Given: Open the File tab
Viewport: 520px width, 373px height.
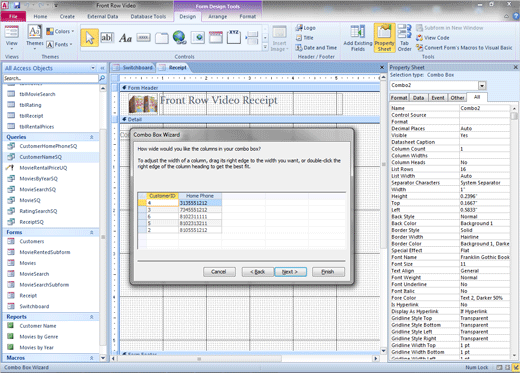Looking at the screenshot, I should coord(13,16).
